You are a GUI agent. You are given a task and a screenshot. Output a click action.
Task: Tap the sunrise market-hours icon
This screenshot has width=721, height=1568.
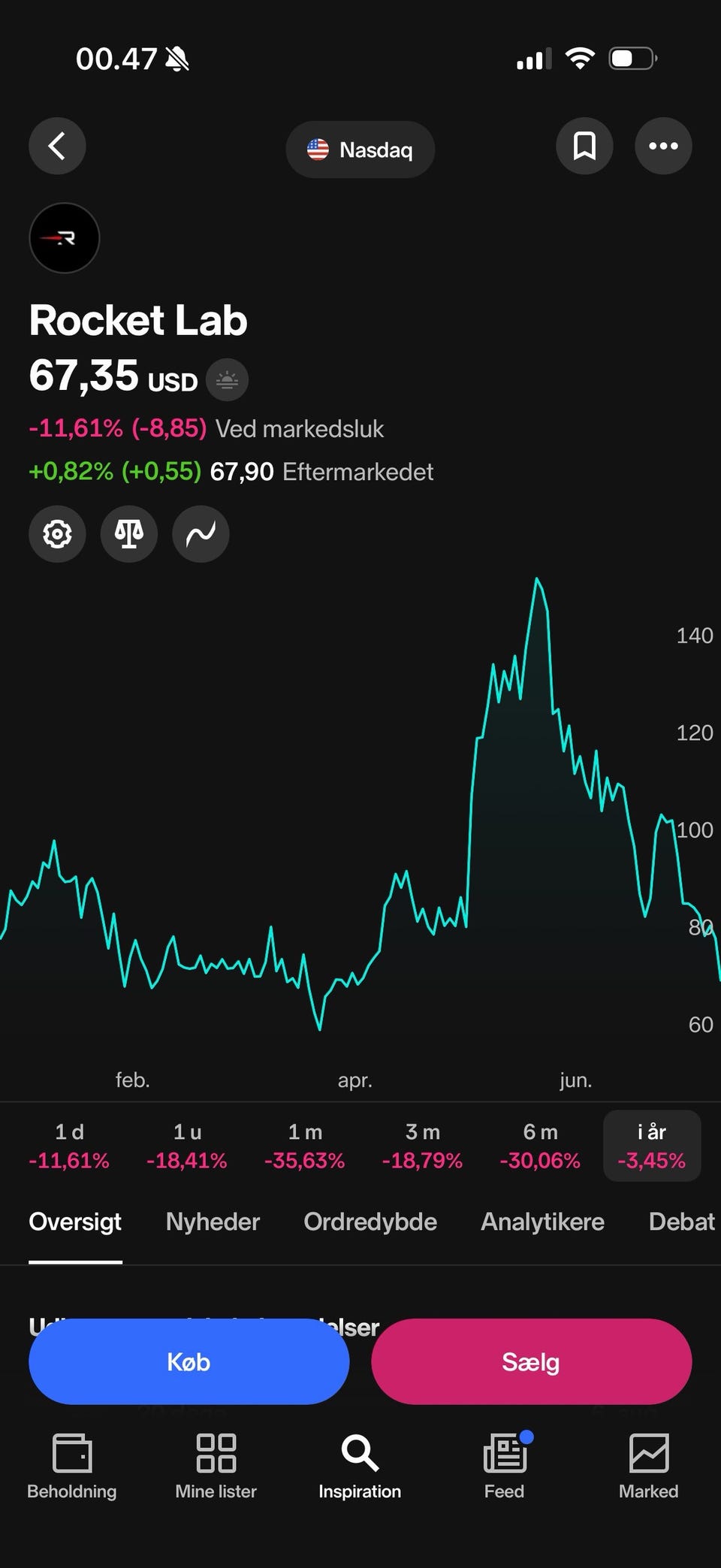click(x=227, y=380)
